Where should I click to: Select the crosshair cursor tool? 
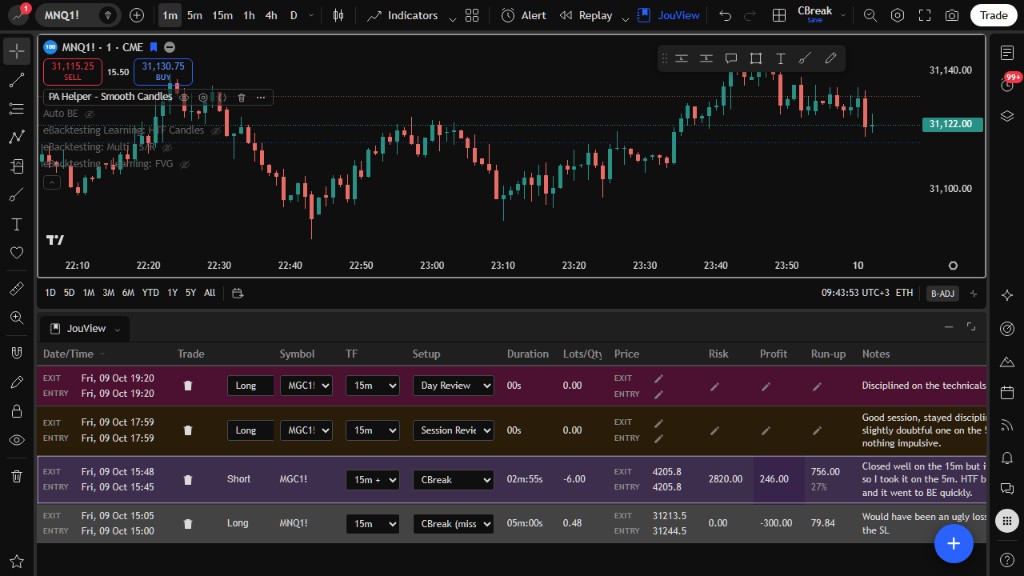(17, 51)
